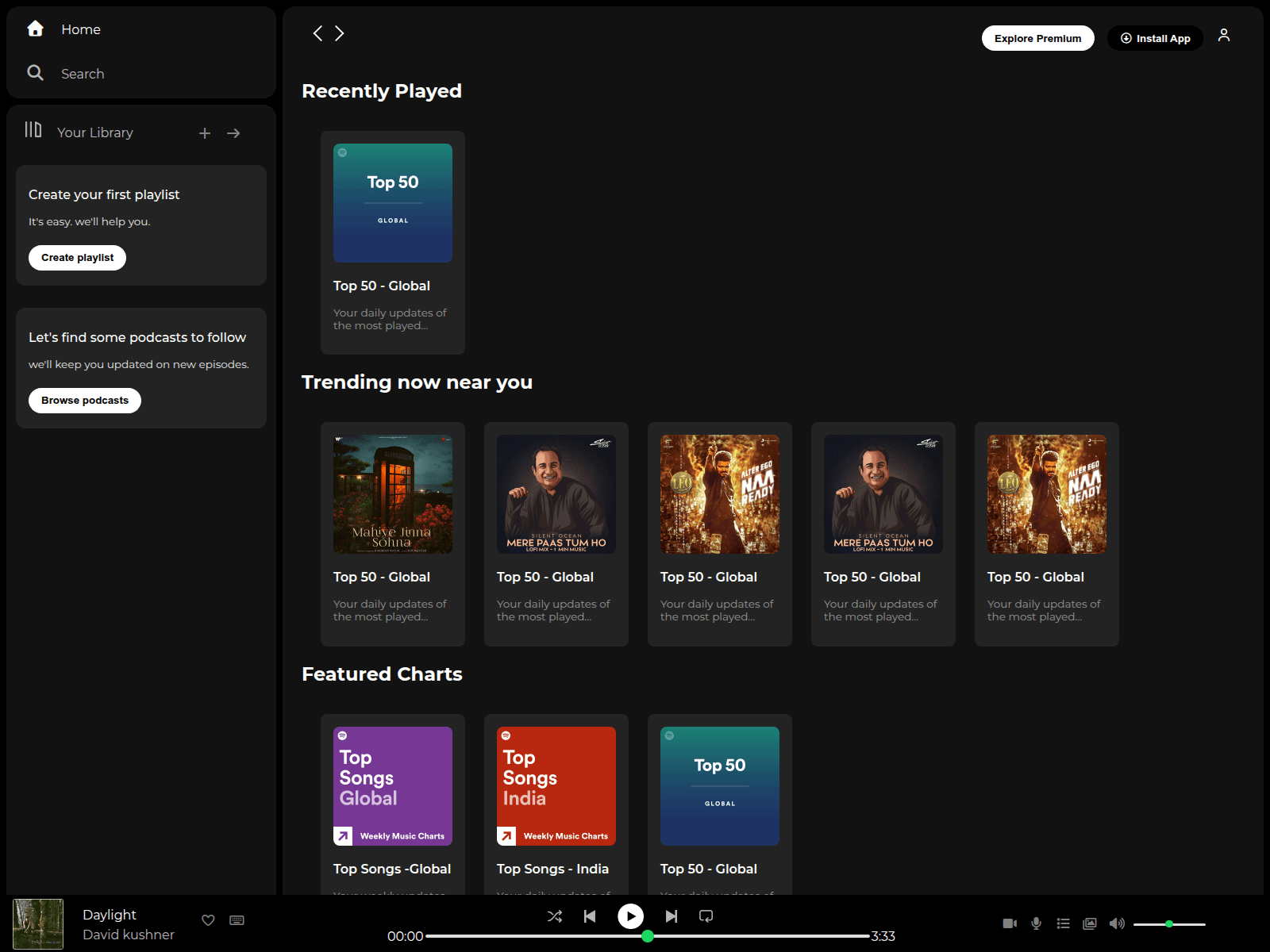Click Top Songs -Global title
The image size is (1270, 952).
tap(392, 869)
